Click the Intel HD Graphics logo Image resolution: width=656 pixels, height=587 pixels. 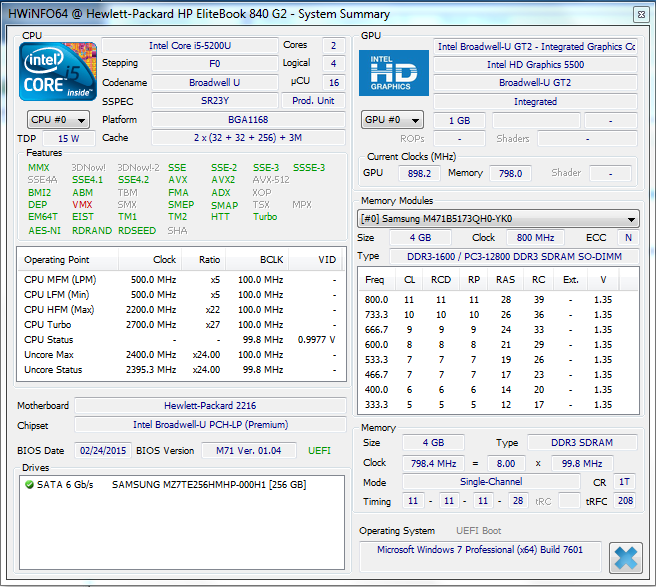tap(394, 73)
